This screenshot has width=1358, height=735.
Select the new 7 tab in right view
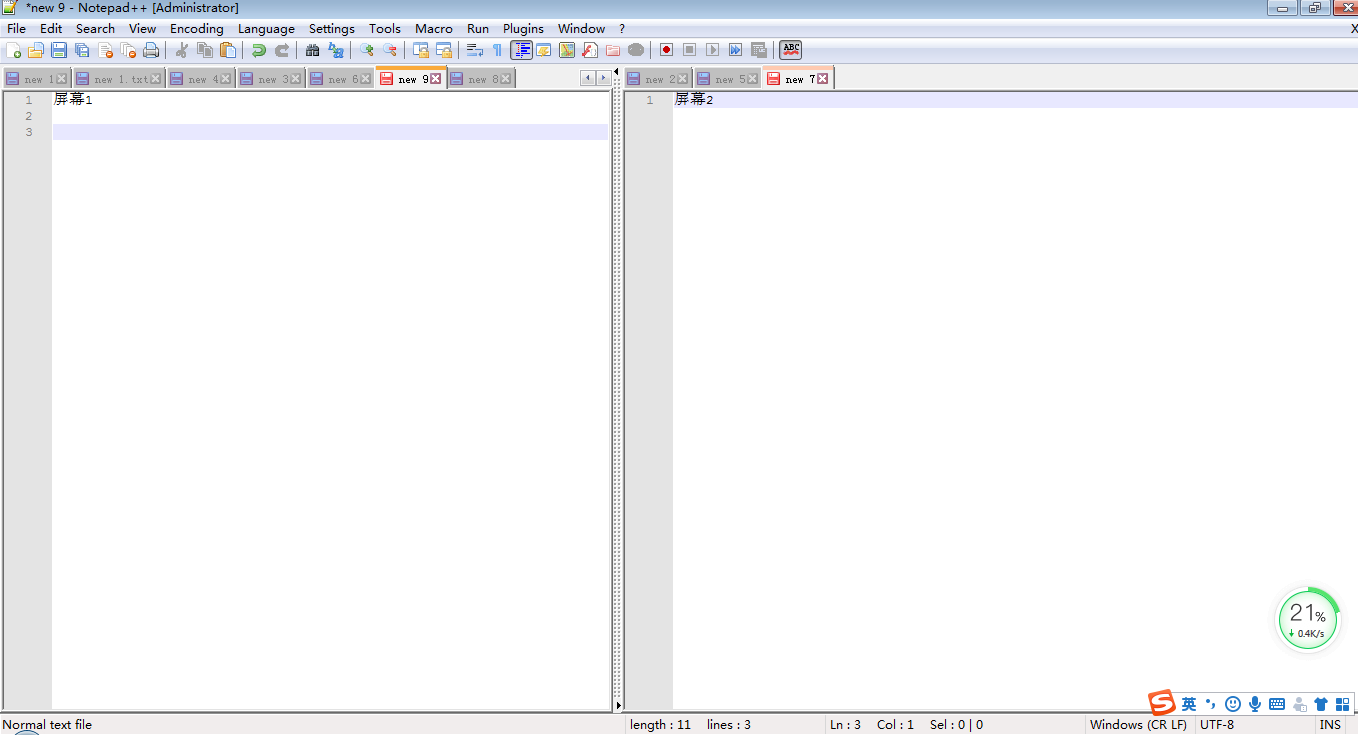point(797,78)
